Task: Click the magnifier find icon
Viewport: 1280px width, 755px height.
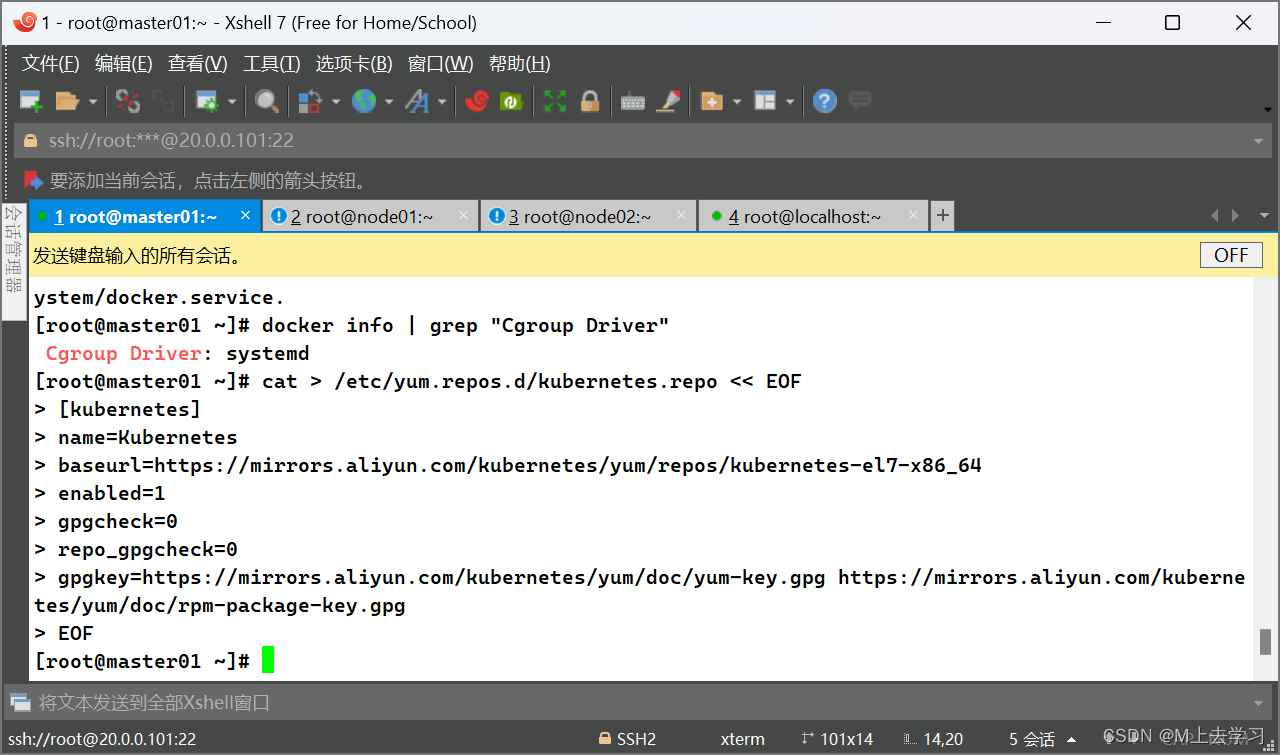Action: coord(266,101)
